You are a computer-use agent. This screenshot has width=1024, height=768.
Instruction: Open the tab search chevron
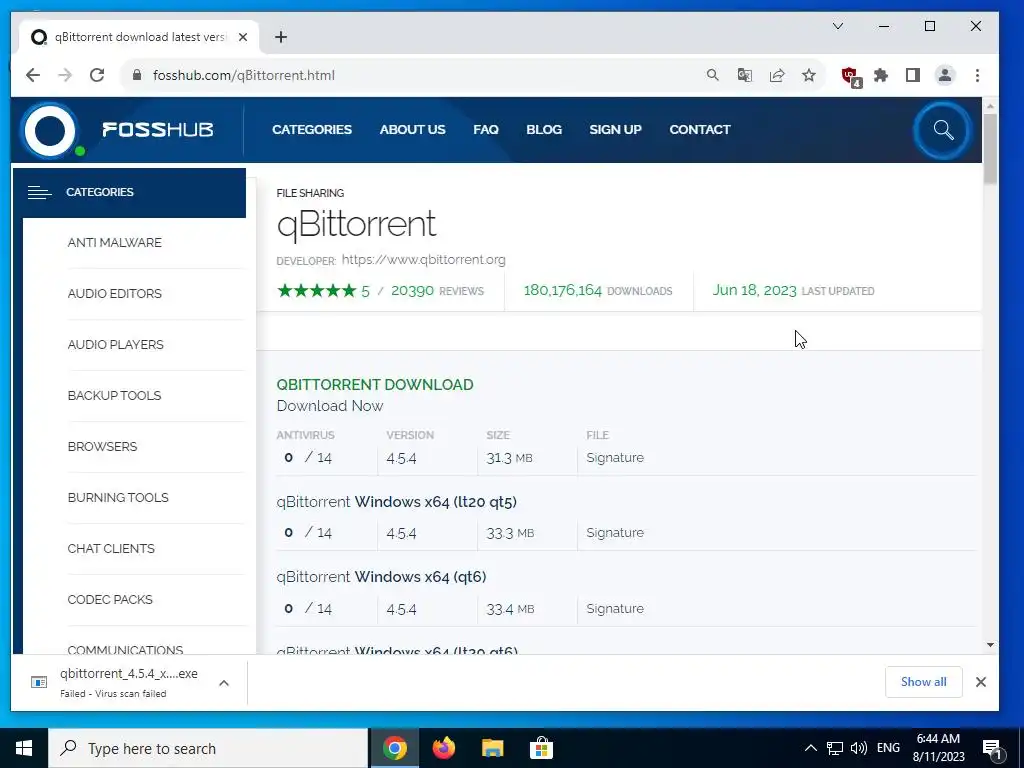point(838,26)
